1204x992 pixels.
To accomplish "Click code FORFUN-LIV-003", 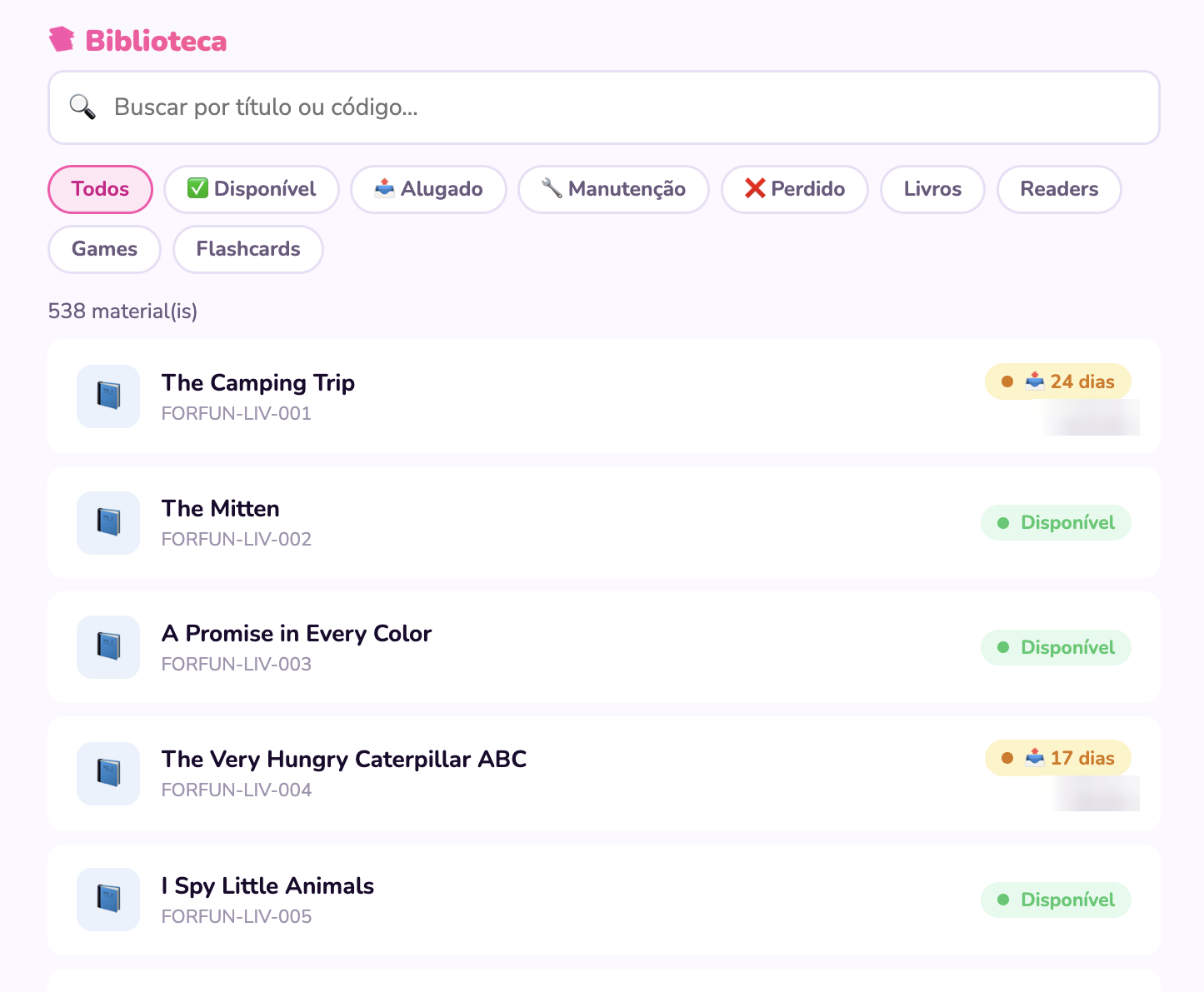I will [x=237, y=665].
